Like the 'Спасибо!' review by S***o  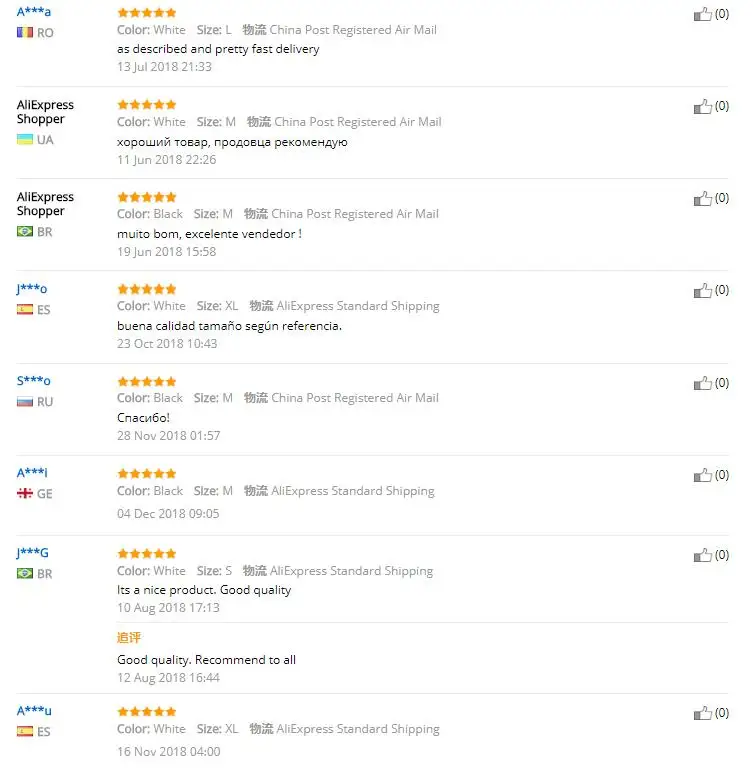tap(703, 383)
